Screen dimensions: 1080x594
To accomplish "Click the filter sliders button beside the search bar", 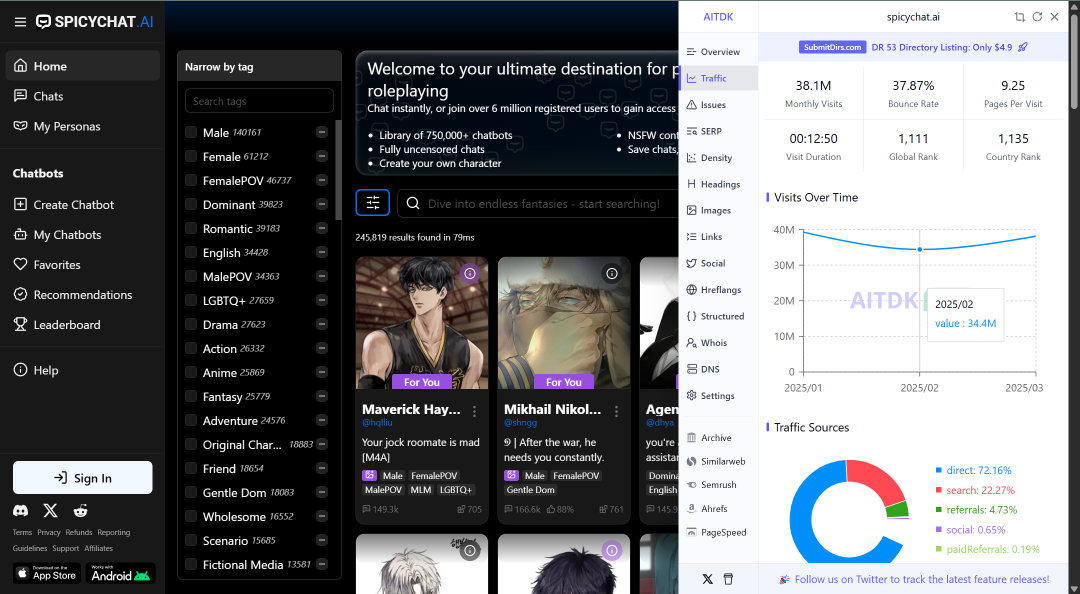I will [x=373, y=203].
